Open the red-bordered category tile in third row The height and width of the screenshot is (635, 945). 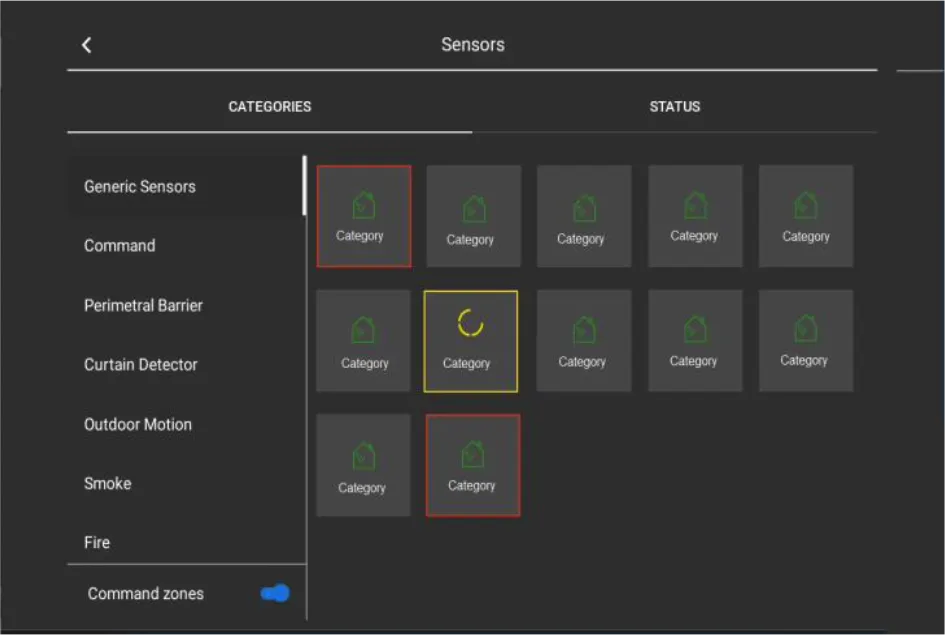473,465
